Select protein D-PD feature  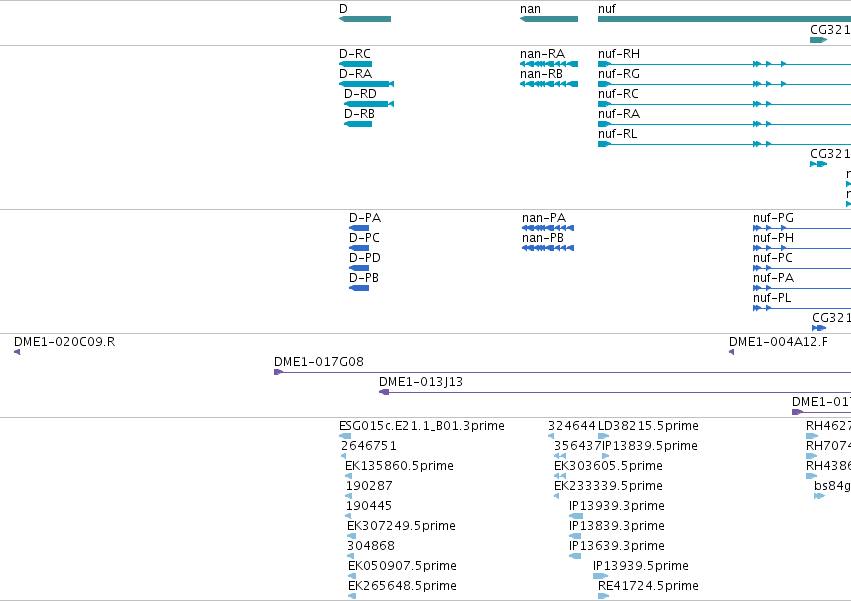[359, 268]
